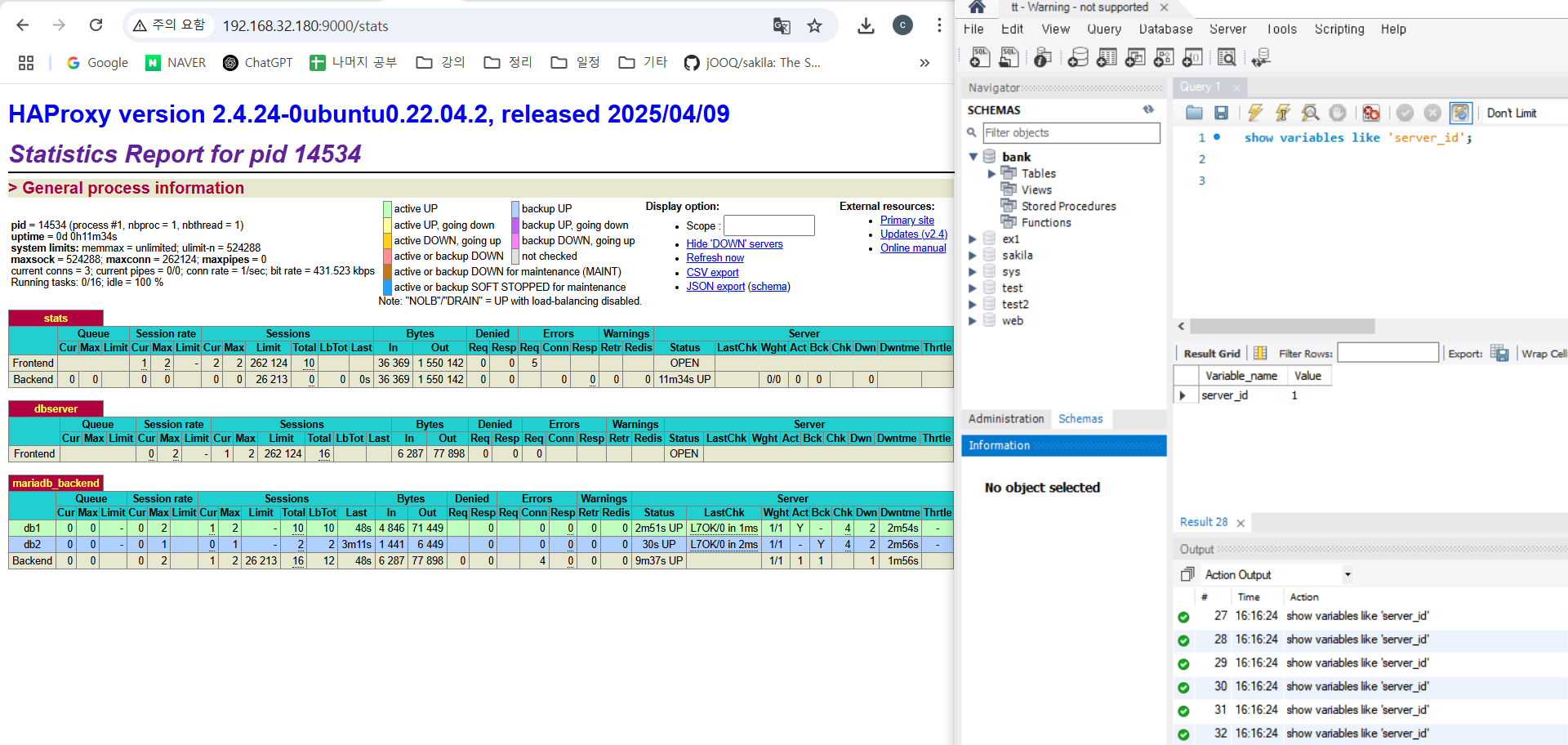Expand the sakila schema node
This screenshot has width=1568, height=745.
tap(973, 255)
